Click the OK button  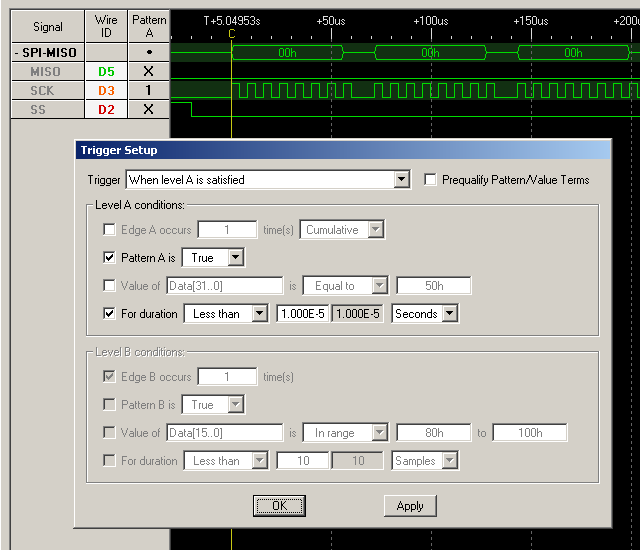coord(279,506)
